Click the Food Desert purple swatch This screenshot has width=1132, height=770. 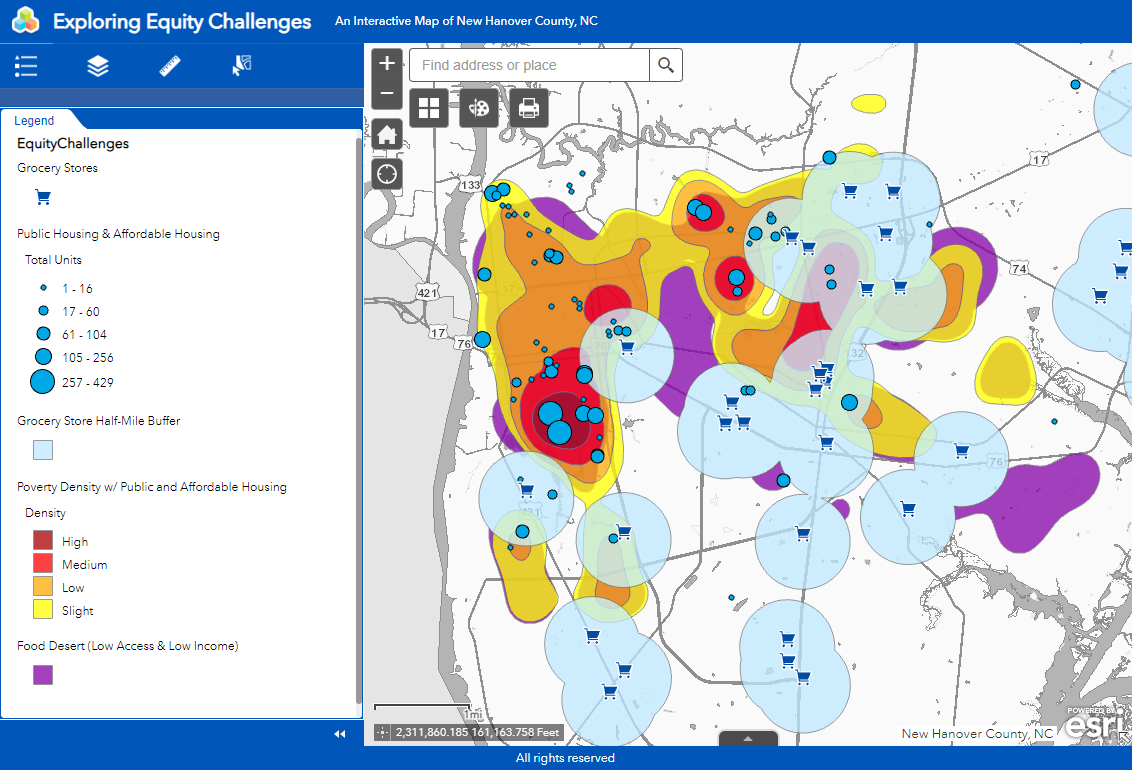(43, 675)
